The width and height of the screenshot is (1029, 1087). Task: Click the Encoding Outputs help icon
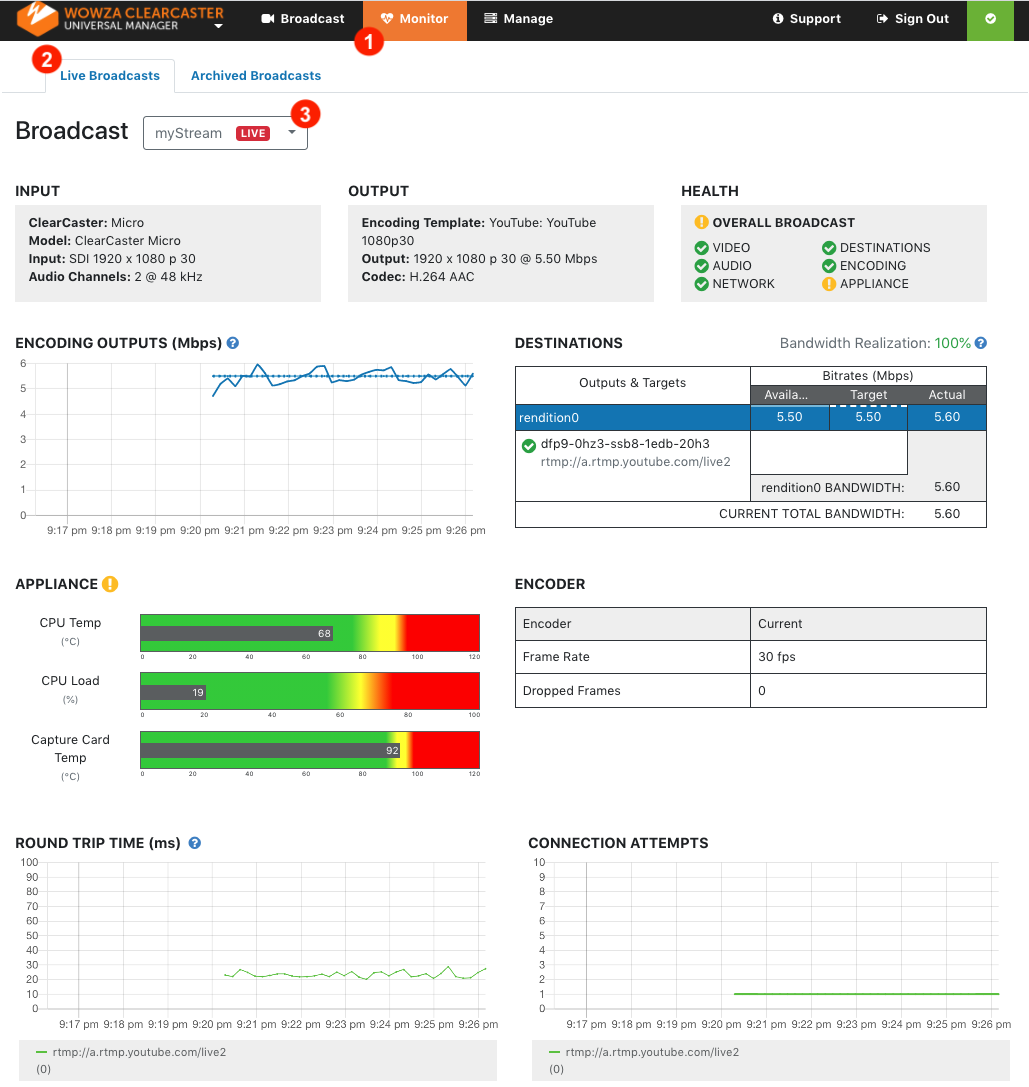tap(233, 342)
